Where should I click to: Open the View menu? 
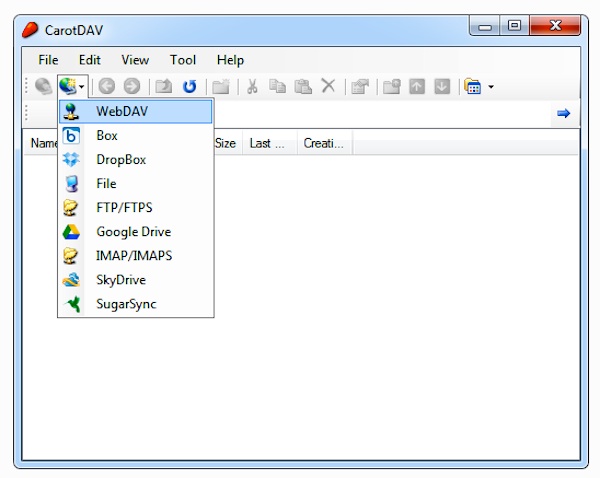(x=135, y=60)
